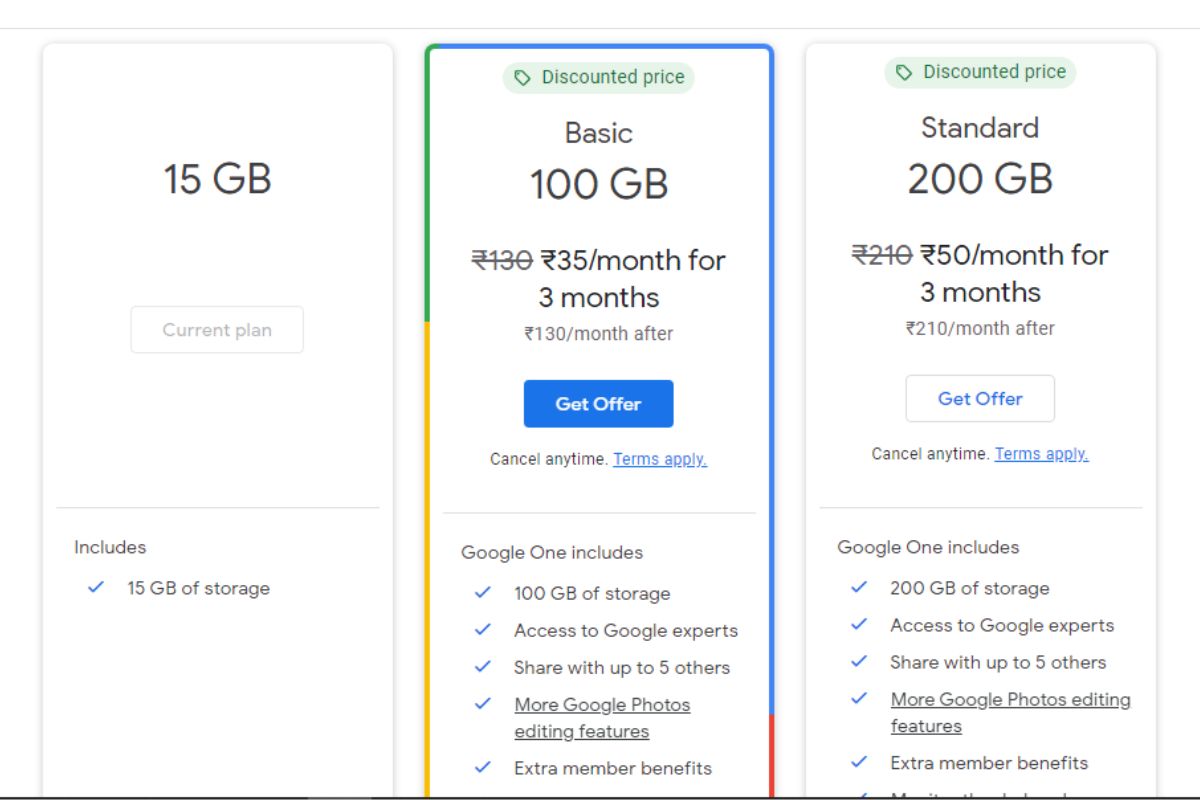Viewport: 1200px width, 800px height.
Task: Click Get Offer on the Basic 100 GB plan
Action: click(598, 403)
